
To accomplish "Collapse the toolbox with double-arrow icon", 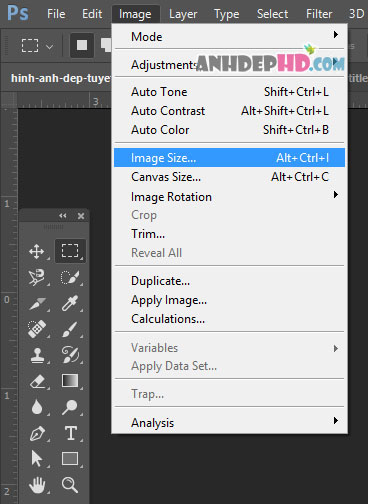I will pyautogui.click(x=63, y=216).
